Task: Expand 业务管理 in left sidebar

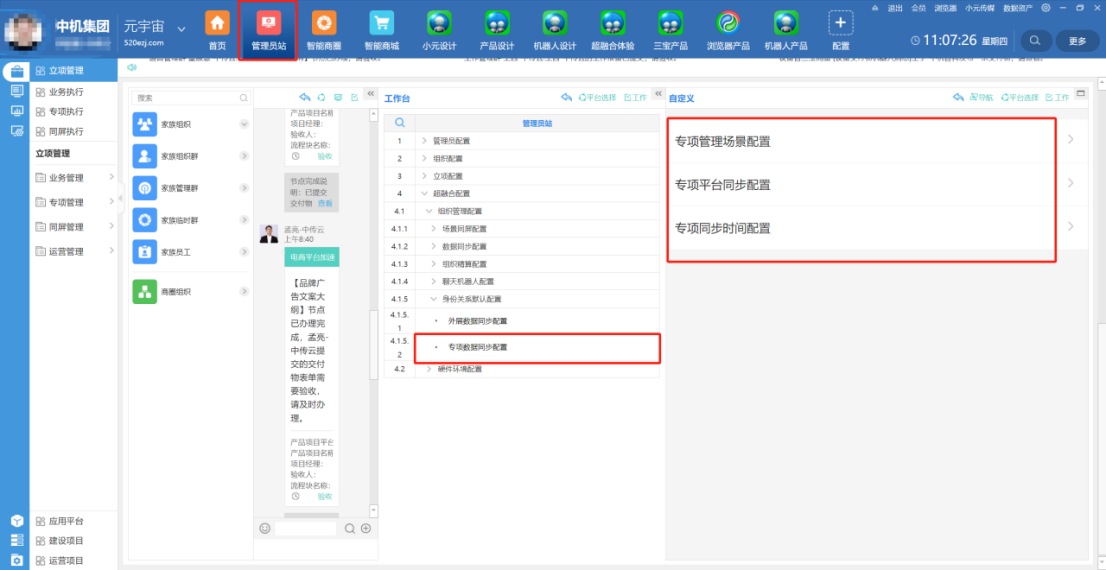Action: [x=74, y=177]
